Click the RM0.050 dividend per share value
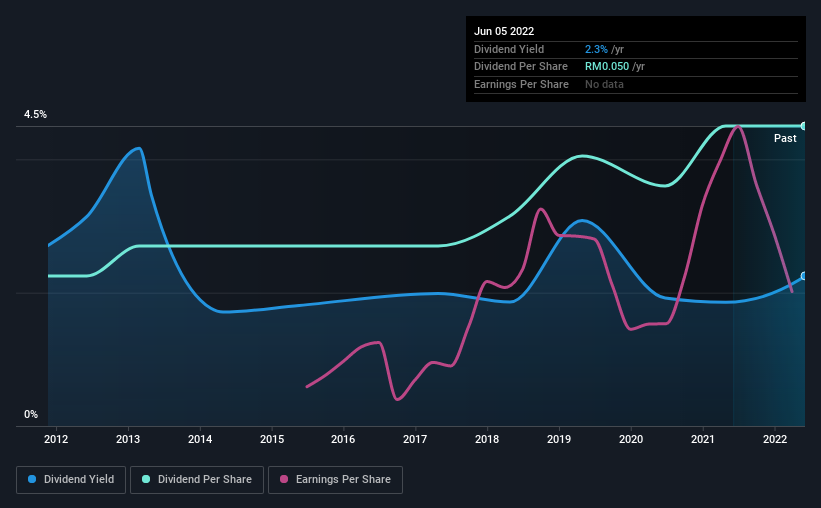Image resolution: width=821 pixels, height=508 pixels. tap(607, 67)
